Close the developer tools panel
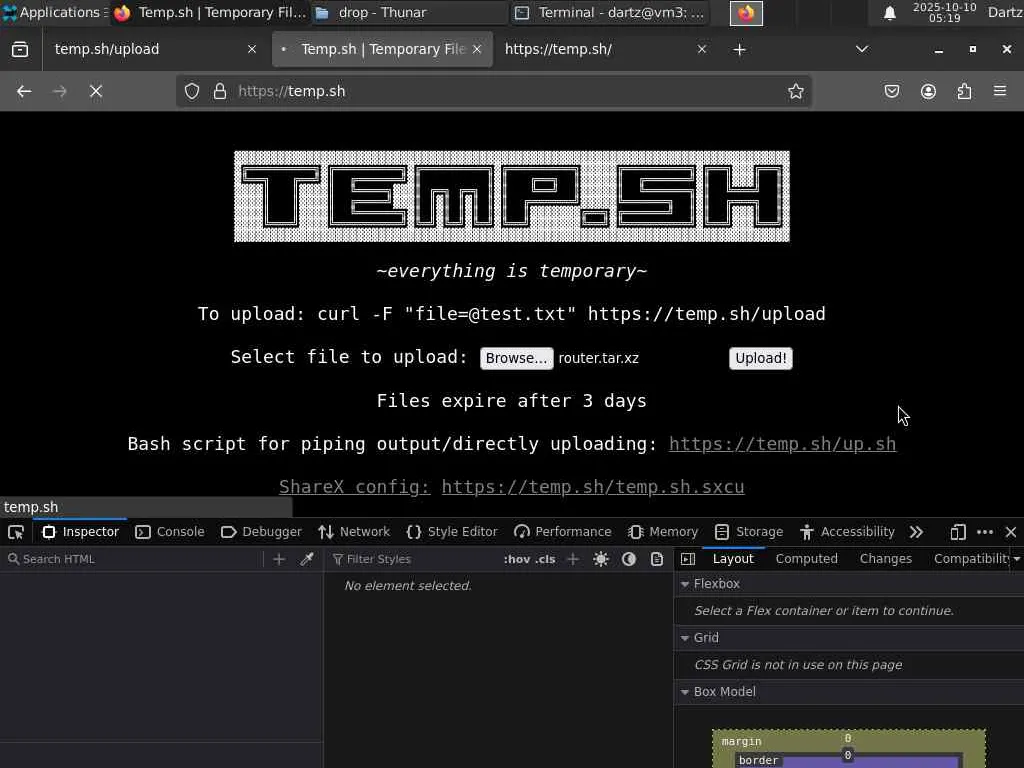 coord(1011,532)
